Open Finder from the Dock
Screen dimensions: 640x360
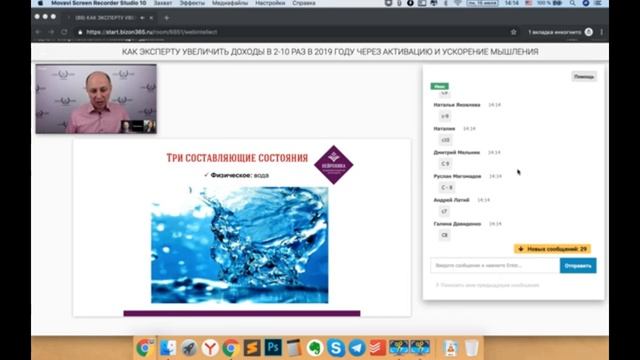pyautogui.click(x=167, y=348)
